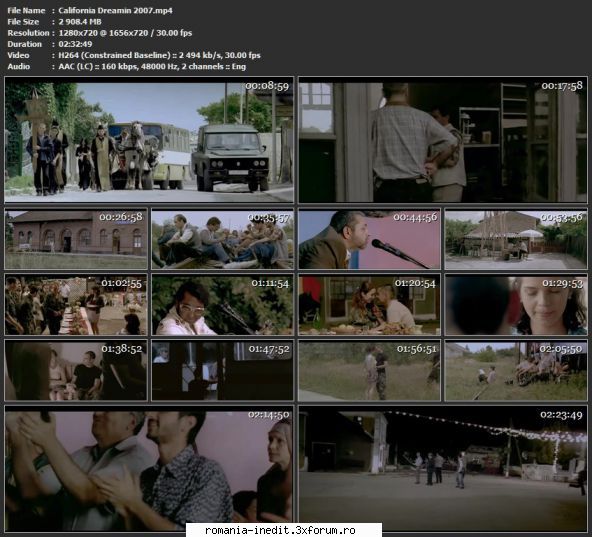Open the frame stamped 01:38:52
Viewport: 592px width, 537px height.
click(x=76, y=370)
